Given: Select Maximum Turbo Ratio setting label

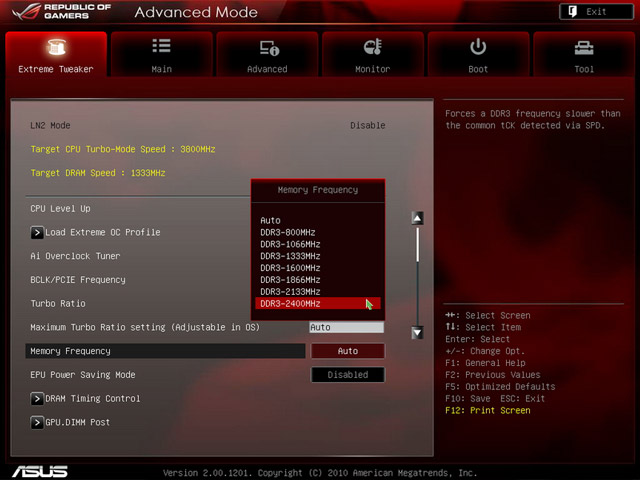Looking at the screenshot, I should coord(145,327).
